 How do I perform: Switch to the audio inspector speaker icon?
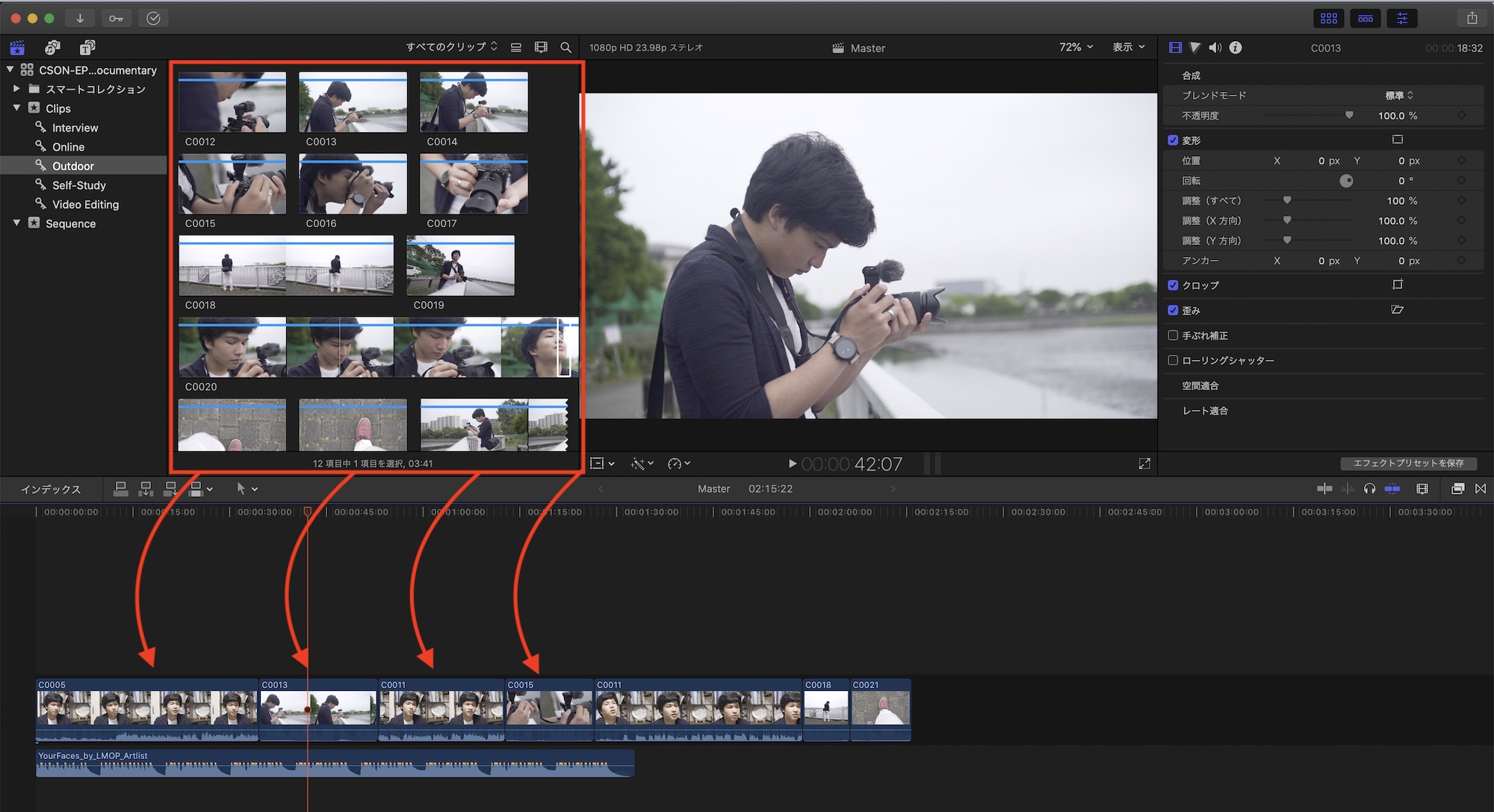point(1215,47)
